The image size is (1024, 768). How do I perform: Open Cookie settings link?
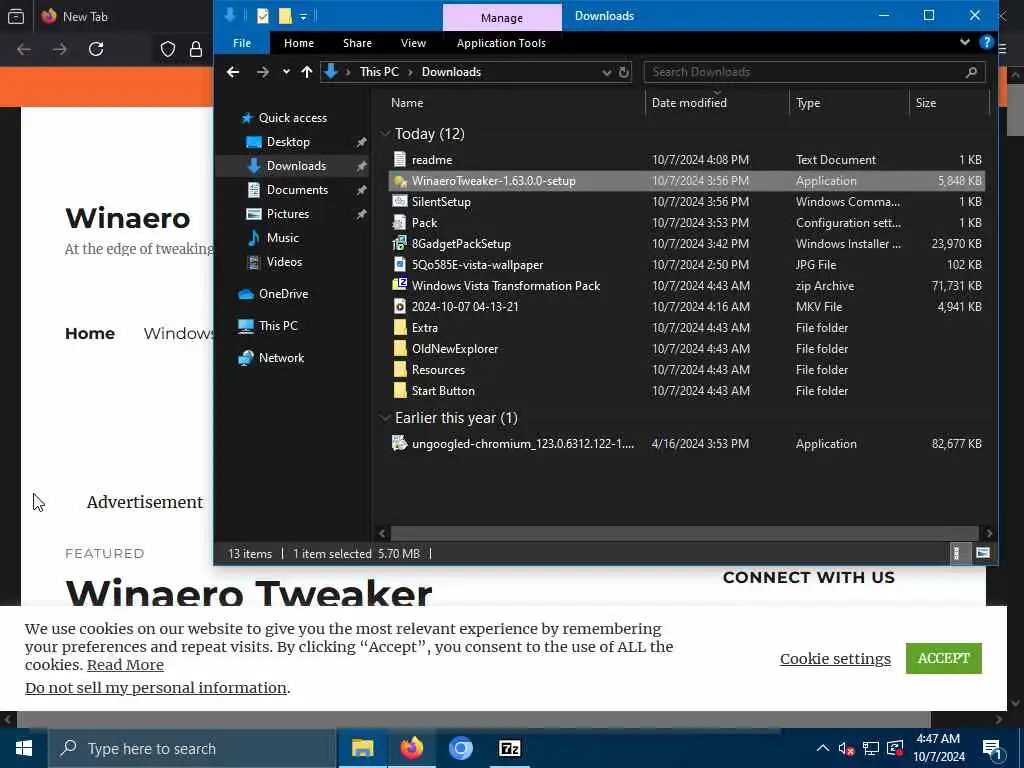pyautogui.click(x=835, y=659)
